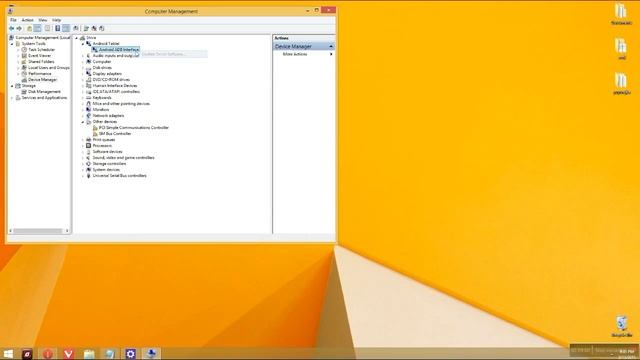Open Disk Management under Storage

pos(44,92)
